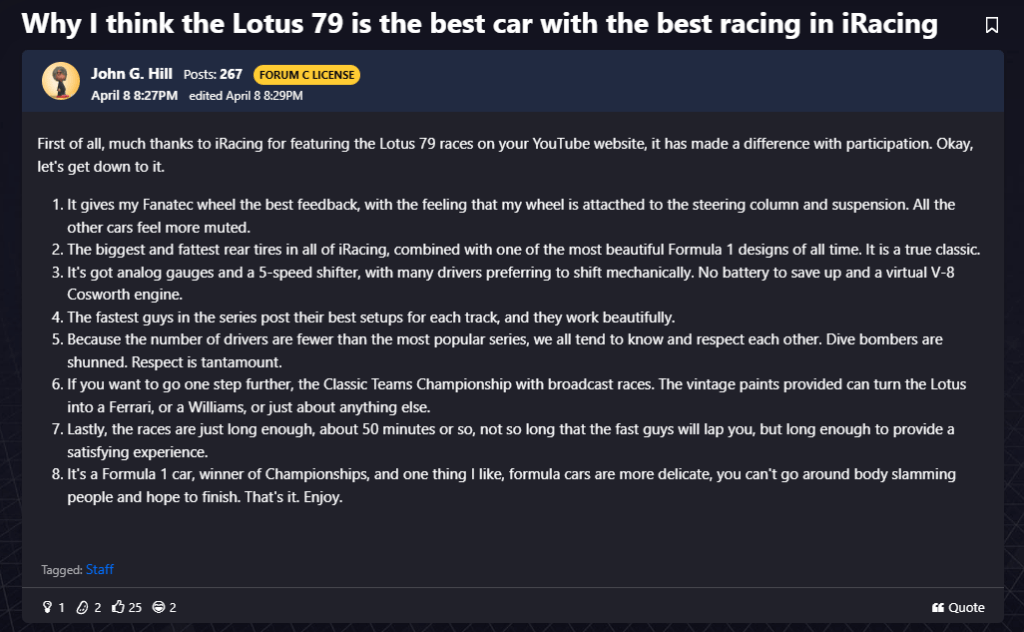Click the quotation mark icon beside Quote
The image size is (1024, 632).
[938, 608]
